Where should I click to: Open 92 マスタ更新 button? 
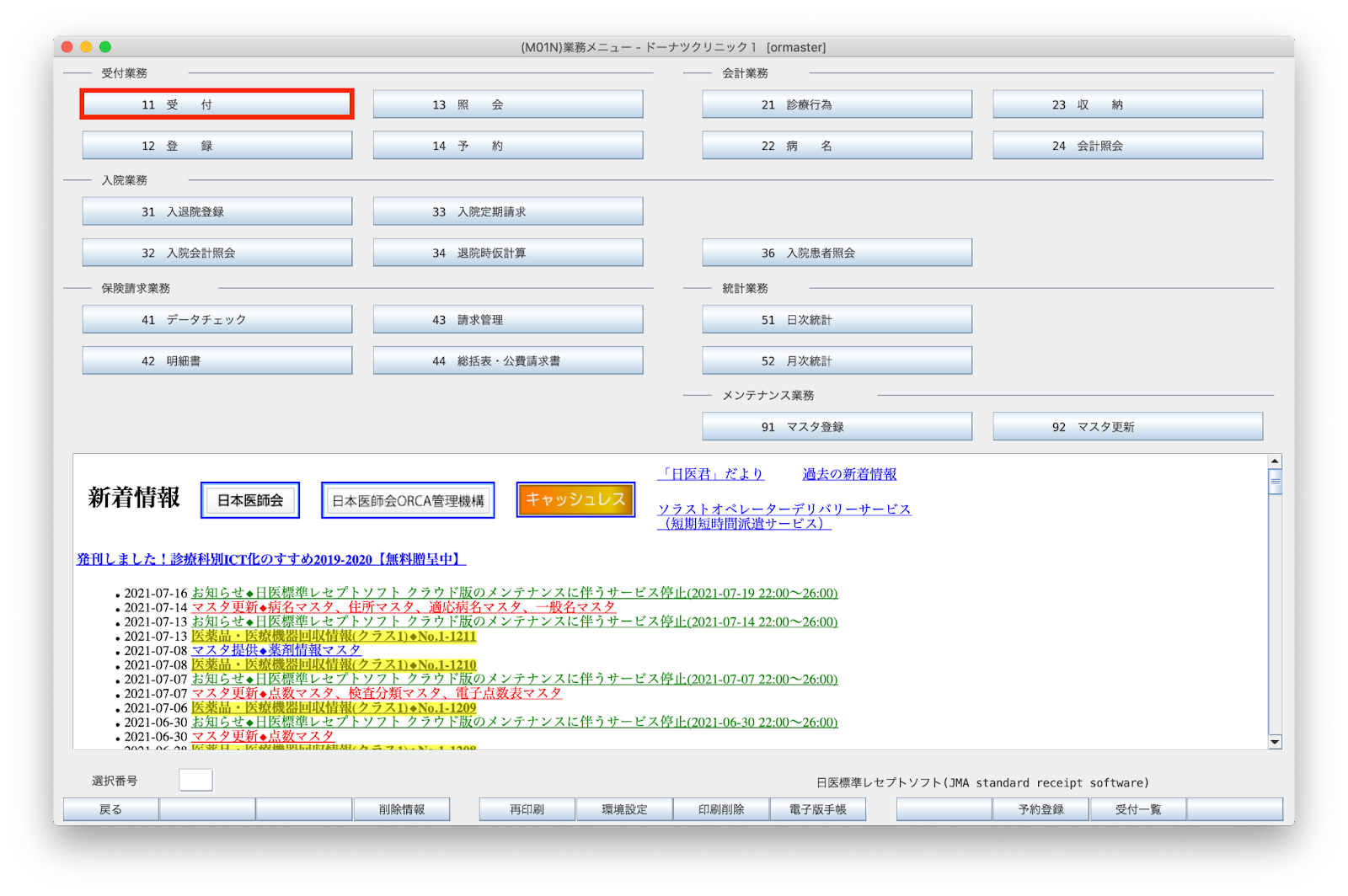point(1127,426)
